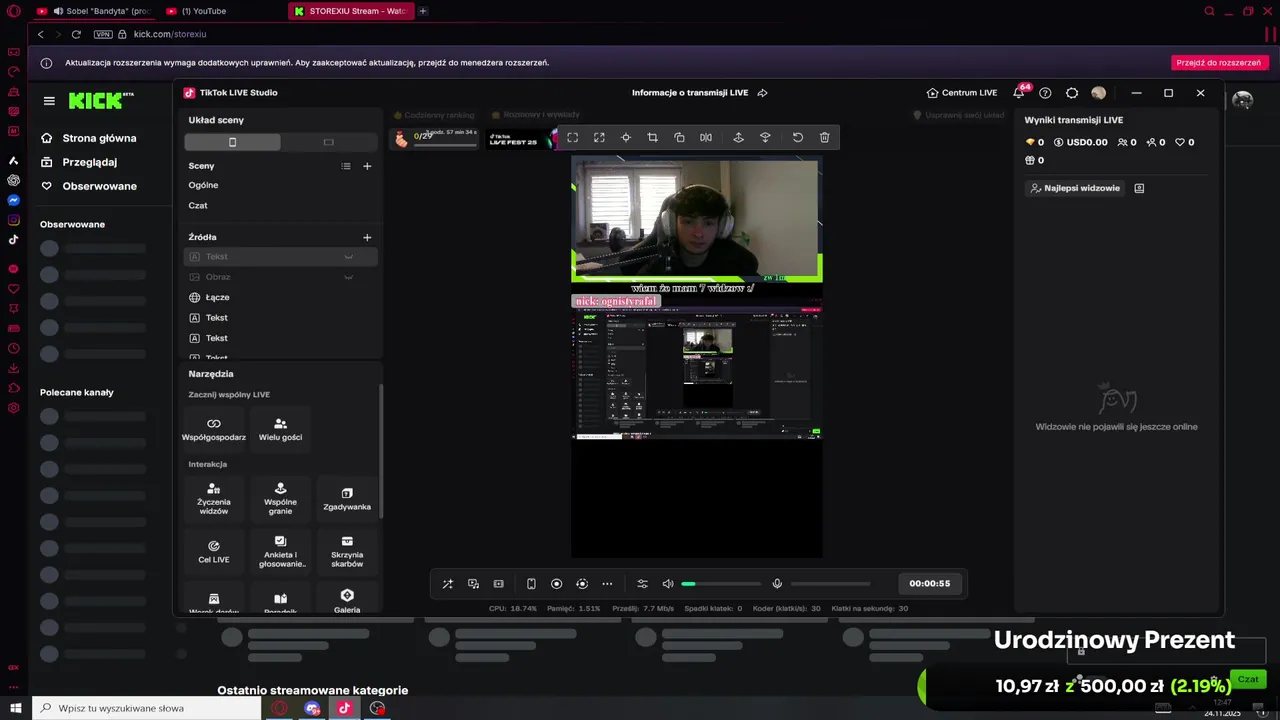
Task: Switch to the Sobel "Bandyta" browser tab
Action: click(94, 11)
